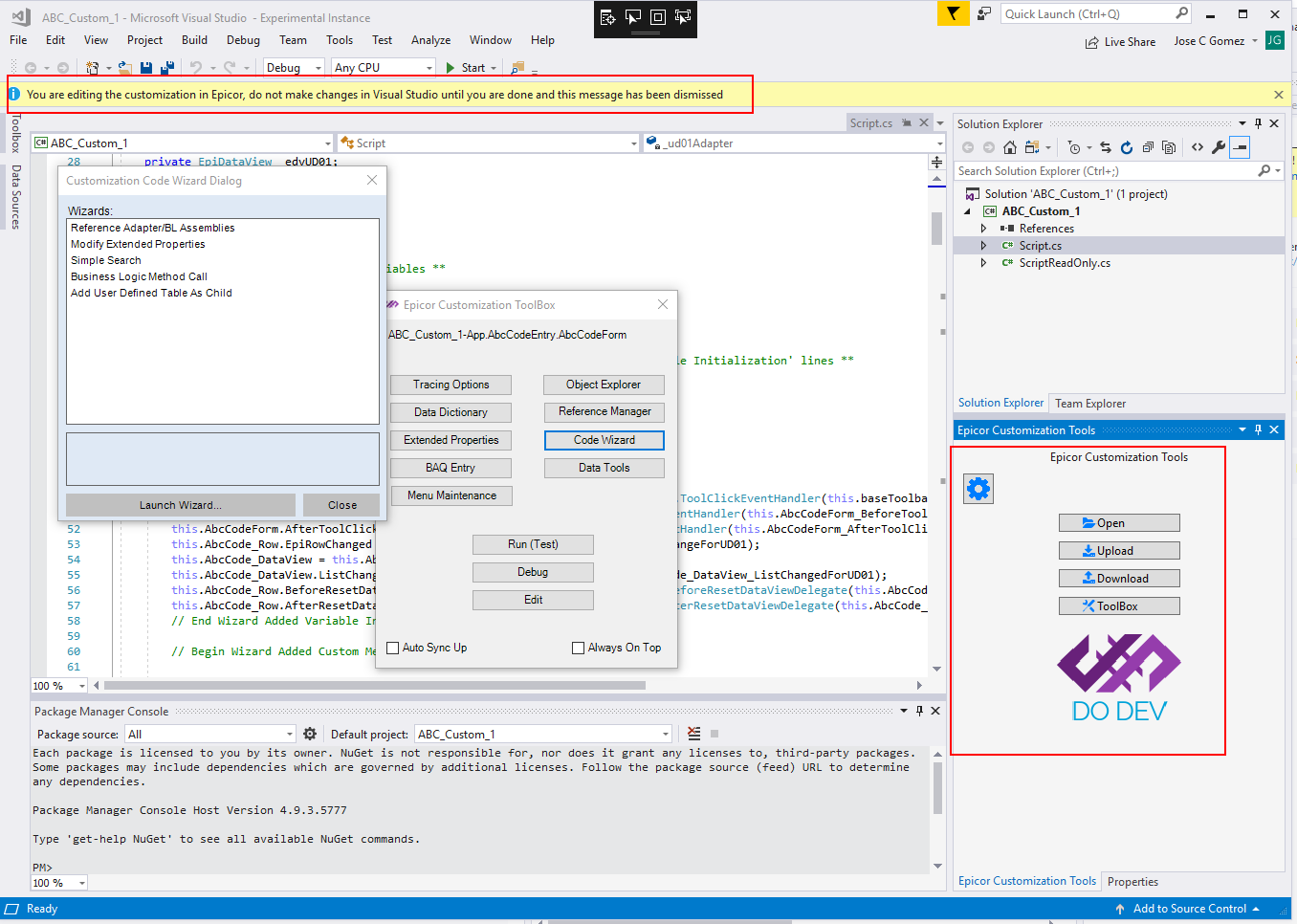Click the Collapse All icon in Solution Explorer

pos(1148,147)
